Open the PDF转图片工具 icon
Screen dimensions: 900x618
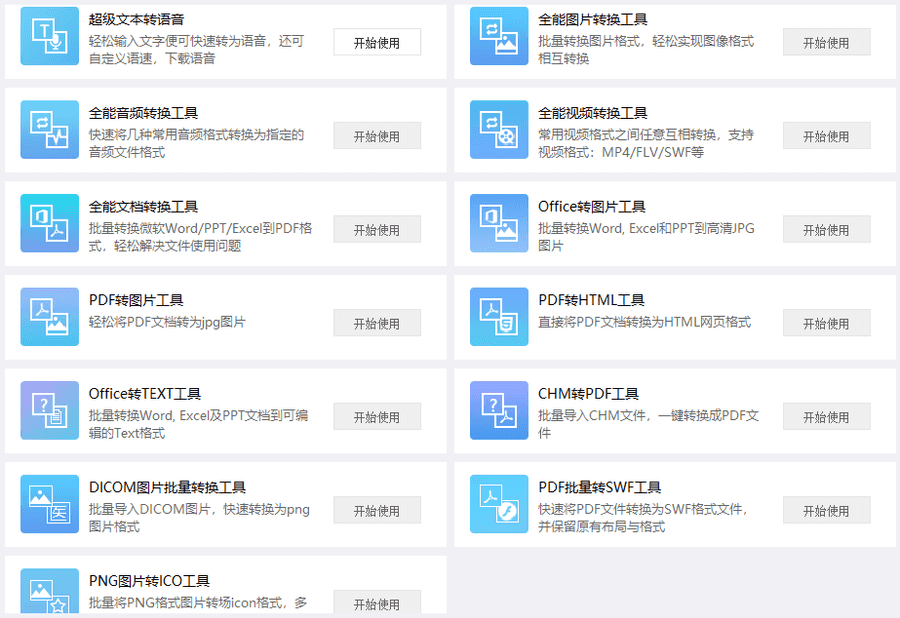(49, 317)
